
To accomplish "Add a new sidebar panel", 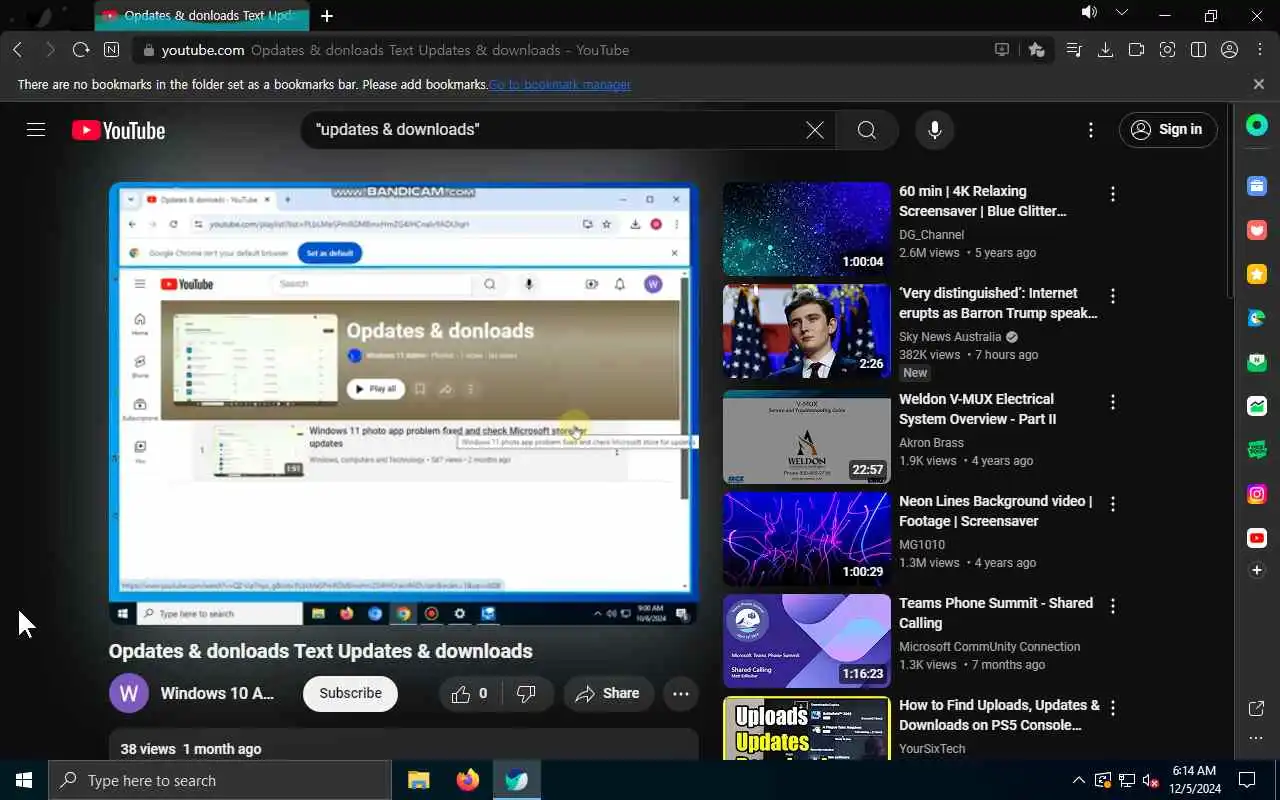I will pyautogui.click(x=1257, y=570).
